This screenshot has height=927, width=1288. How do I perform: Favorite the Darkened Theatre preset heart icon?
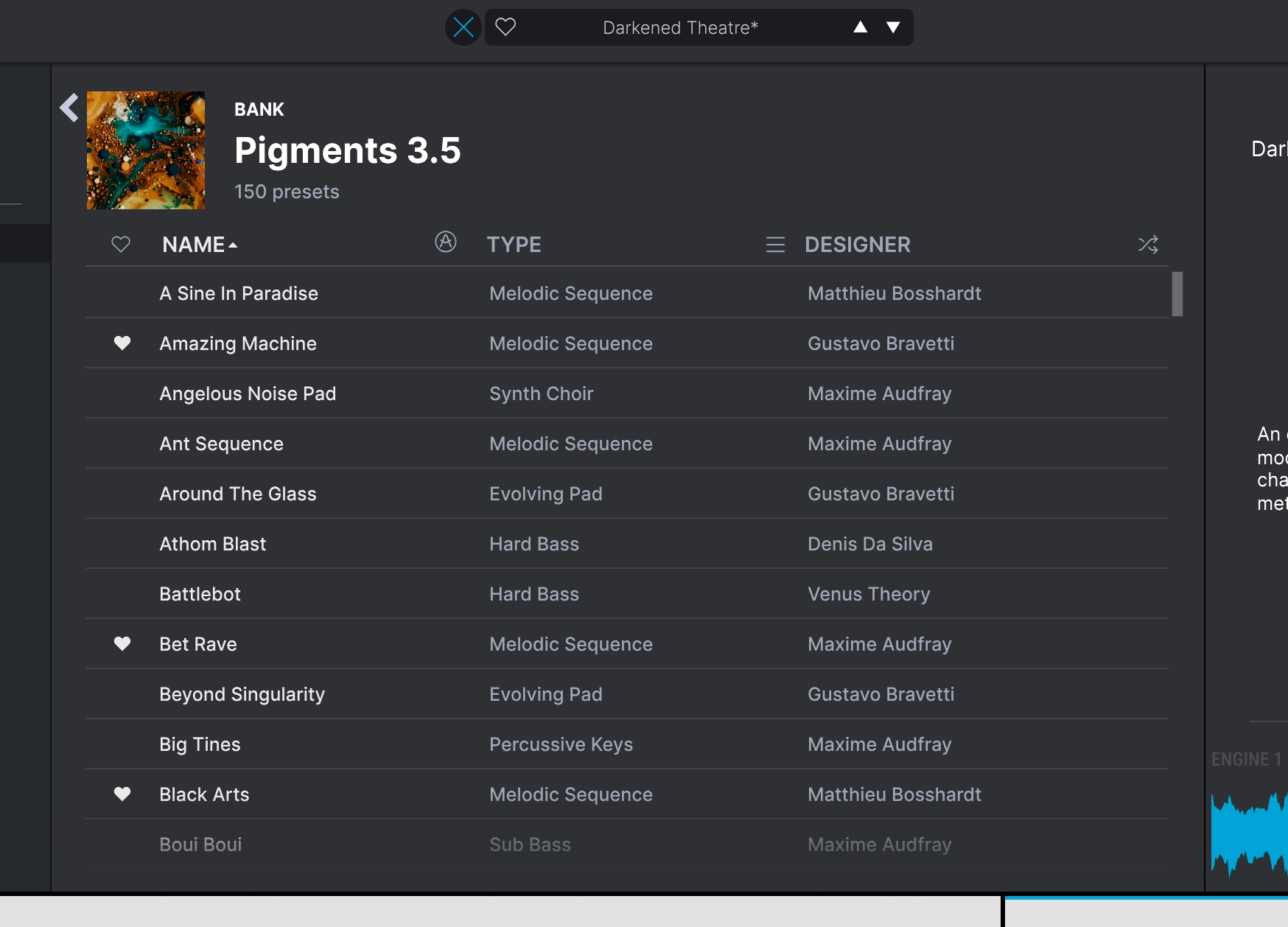[x=505, y=27]
